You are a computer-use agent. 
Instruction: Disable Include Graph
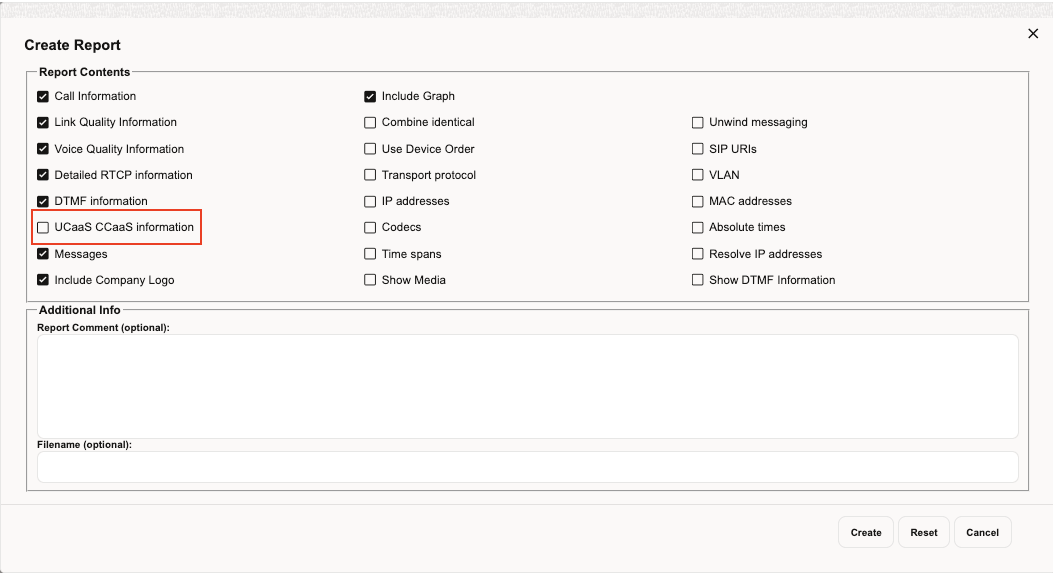(370, 96)
